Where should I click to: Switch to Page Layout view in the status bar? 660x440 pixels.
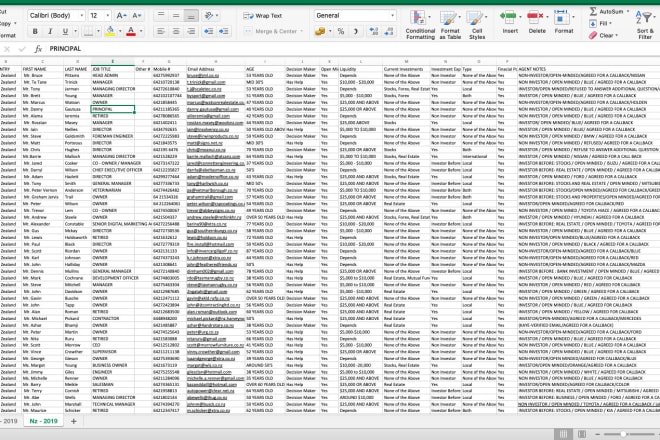click(x=582, y=434)
